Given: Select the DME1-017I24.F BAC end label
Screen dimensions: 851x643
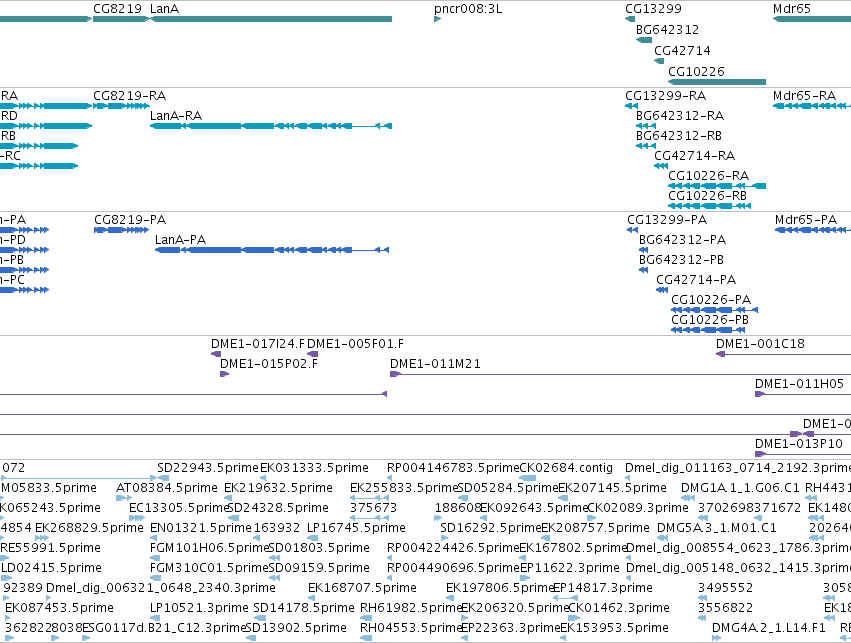Looking at the screenshot, I should click(x=258, y=344).
